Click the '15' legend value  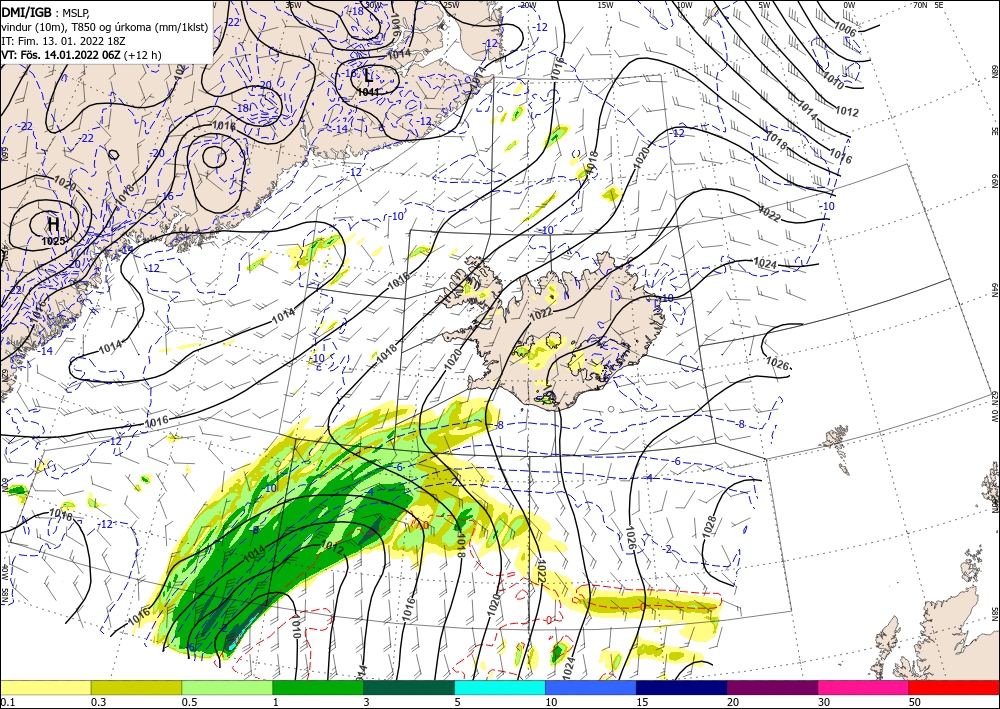coord(642,702)
